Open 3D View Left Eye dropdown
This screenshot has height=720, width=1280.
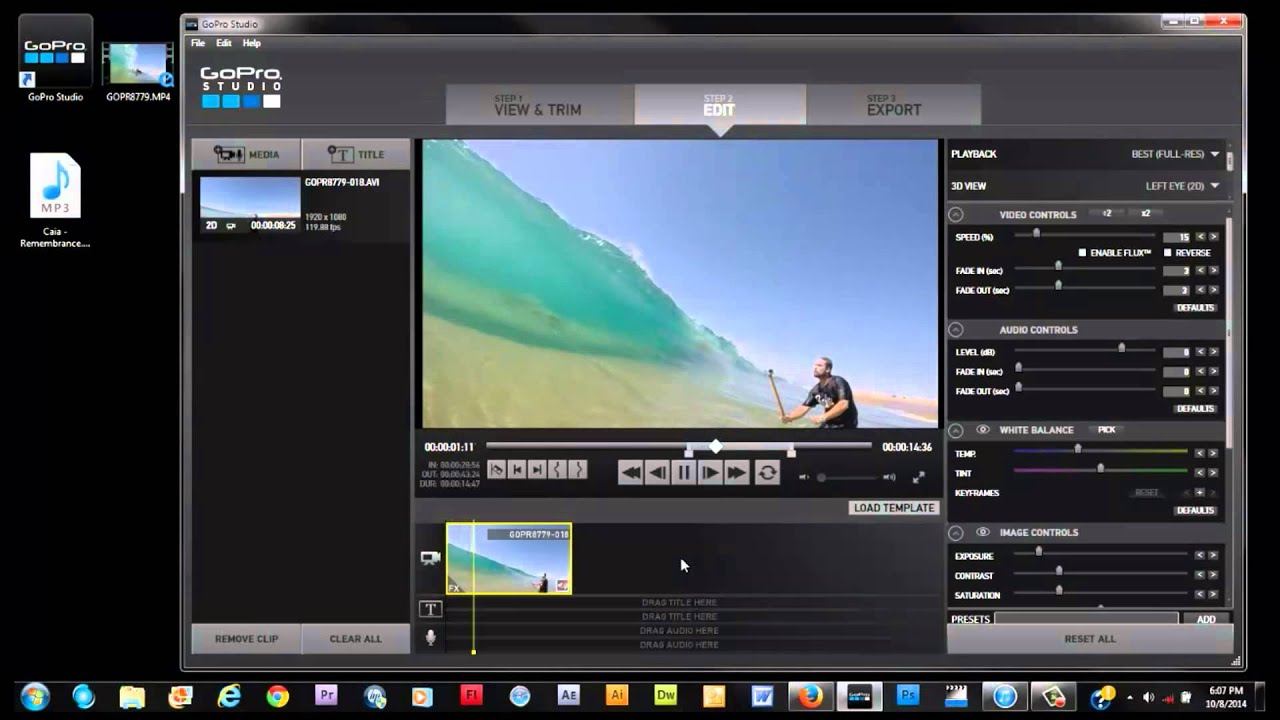(1182, 186)
